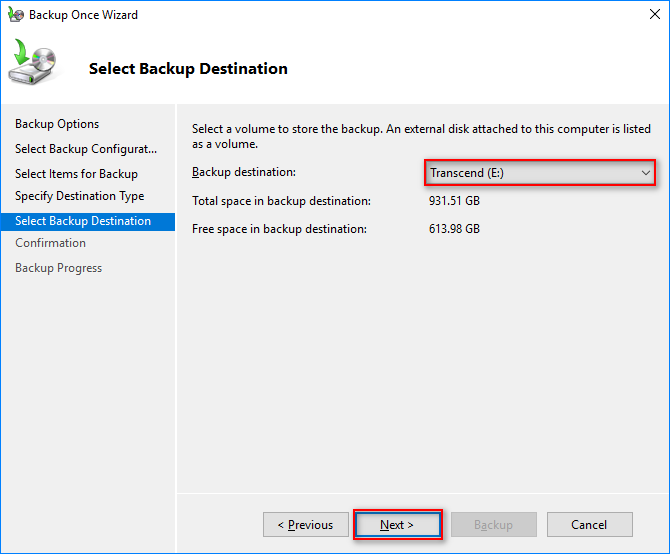Click the 931.51 GB total space value
Viewport: 670px width, 554px height.
point(454,201)
